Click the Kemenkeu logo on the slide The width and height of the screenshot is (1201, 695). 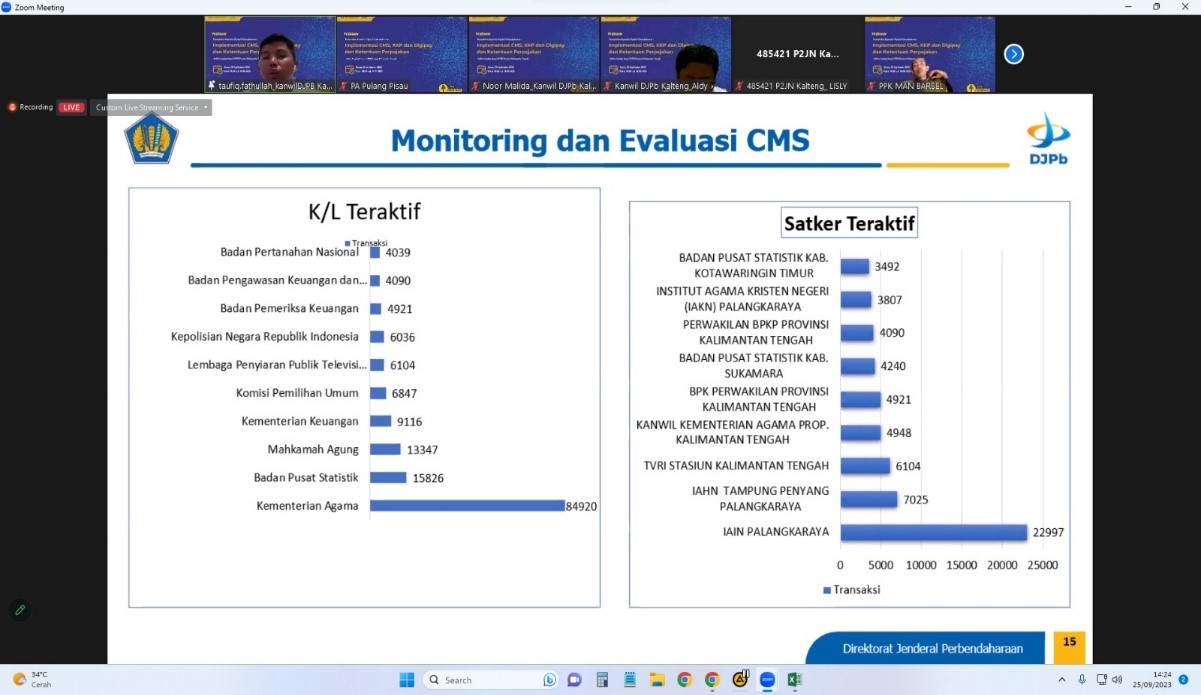click(x=151, y=137)
